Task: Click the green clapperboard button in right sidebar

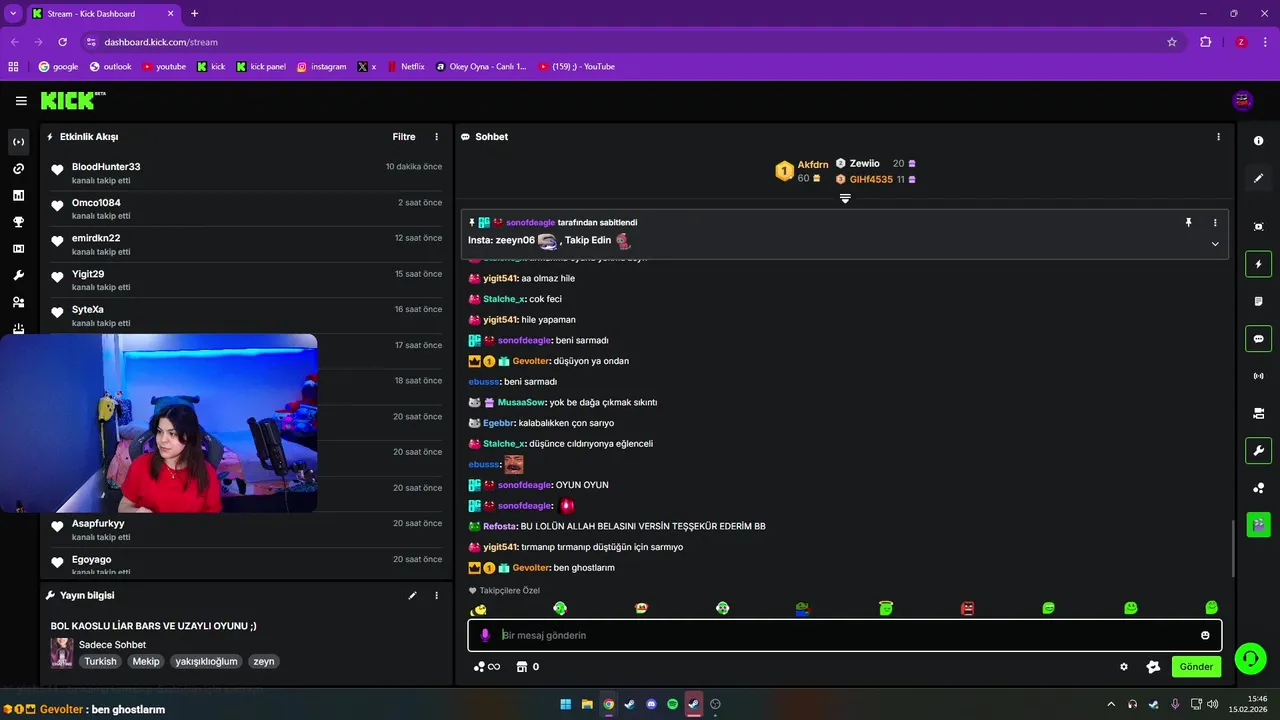Action: (x=1258, y=524)
